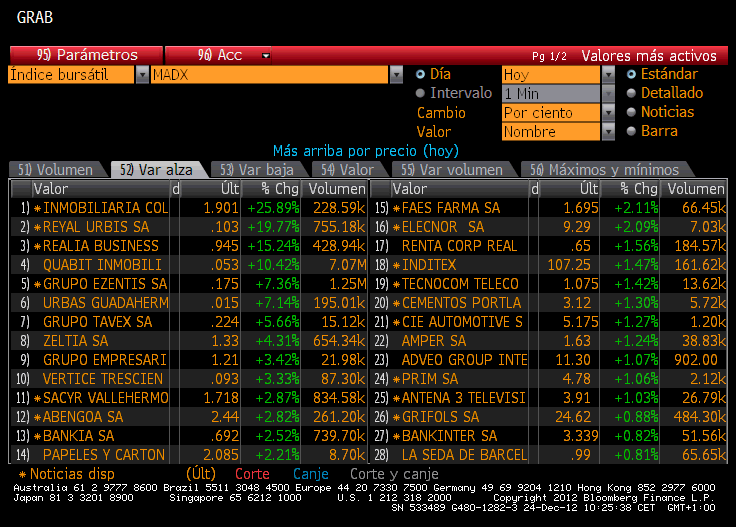The height and width of the screenshot is (527, 736).
Task: Select the PAPELES Y CARTON row name
Action: pyautogui.click(x=104, y=455)
